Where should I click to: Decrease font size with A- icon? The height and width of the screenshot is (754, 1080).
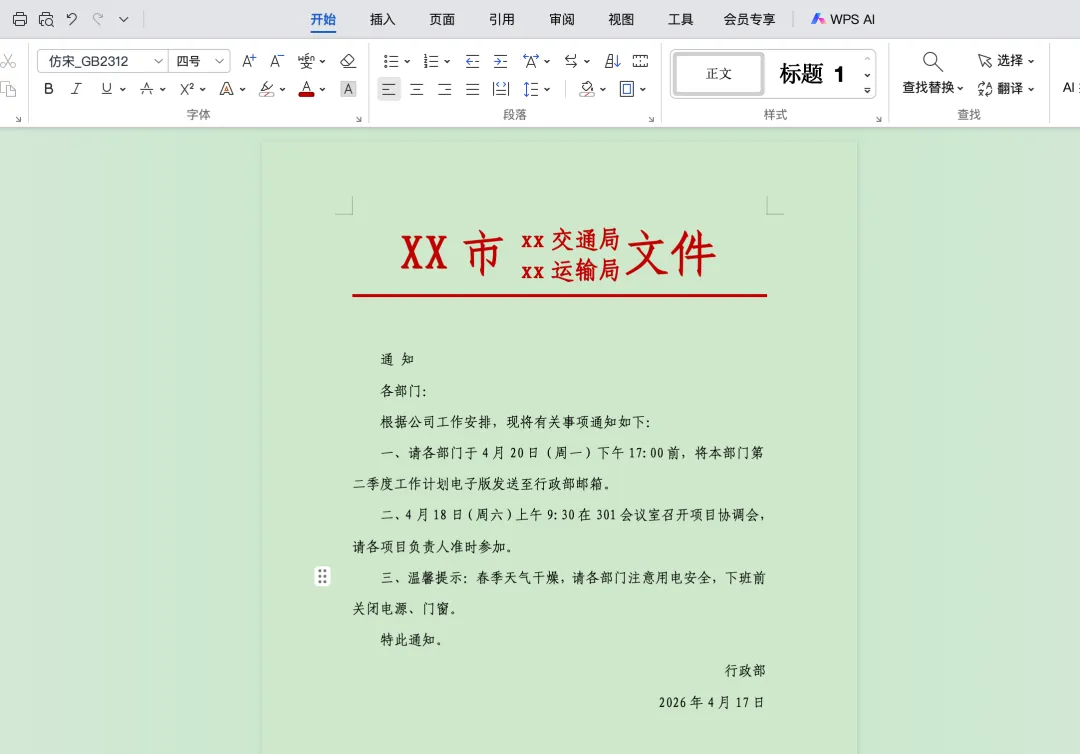pyautogui.click(x=276, y=61)
